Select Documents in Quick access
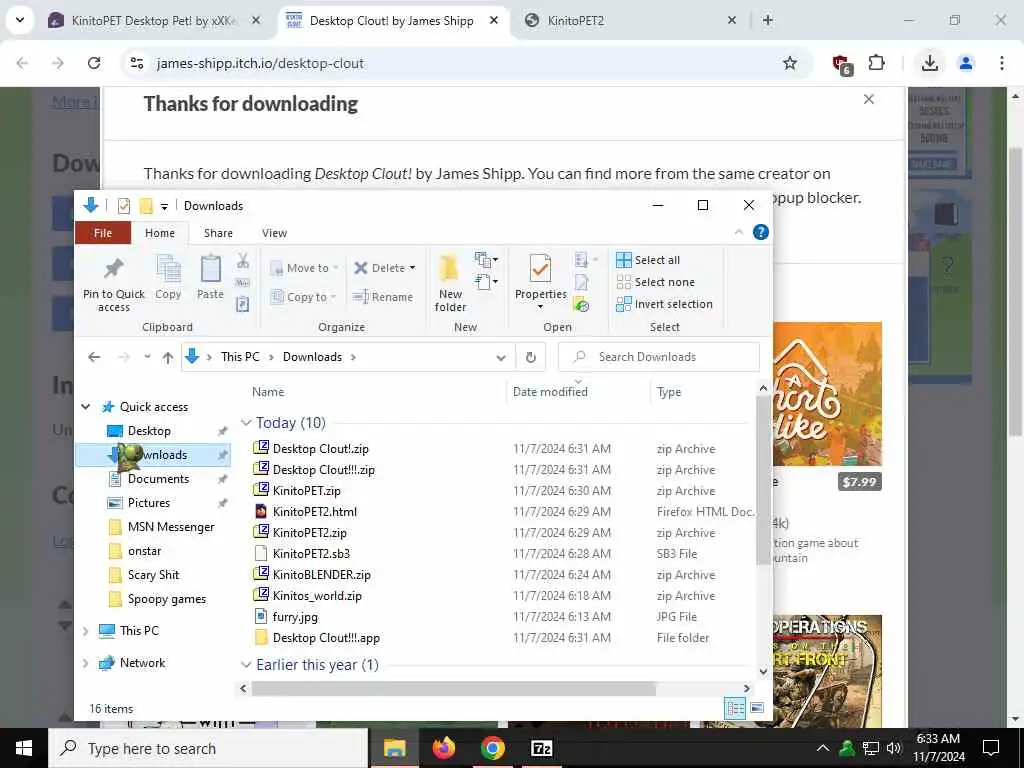 point(158,479)
